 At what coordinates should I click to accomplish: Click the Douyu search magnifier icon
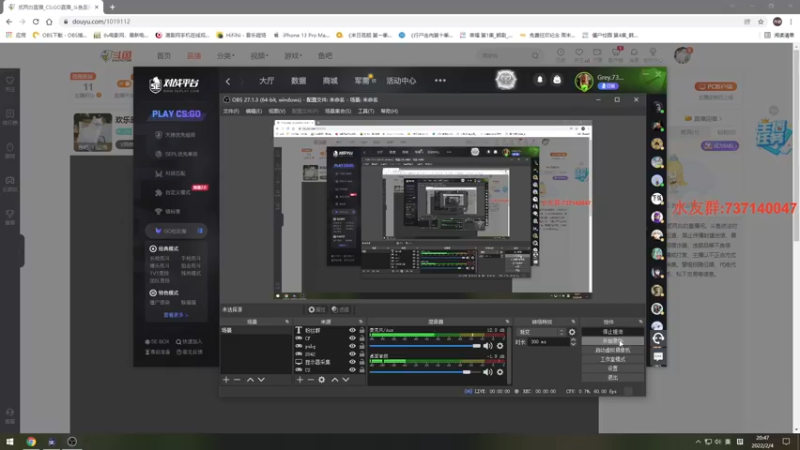click(x=535, y=56)
